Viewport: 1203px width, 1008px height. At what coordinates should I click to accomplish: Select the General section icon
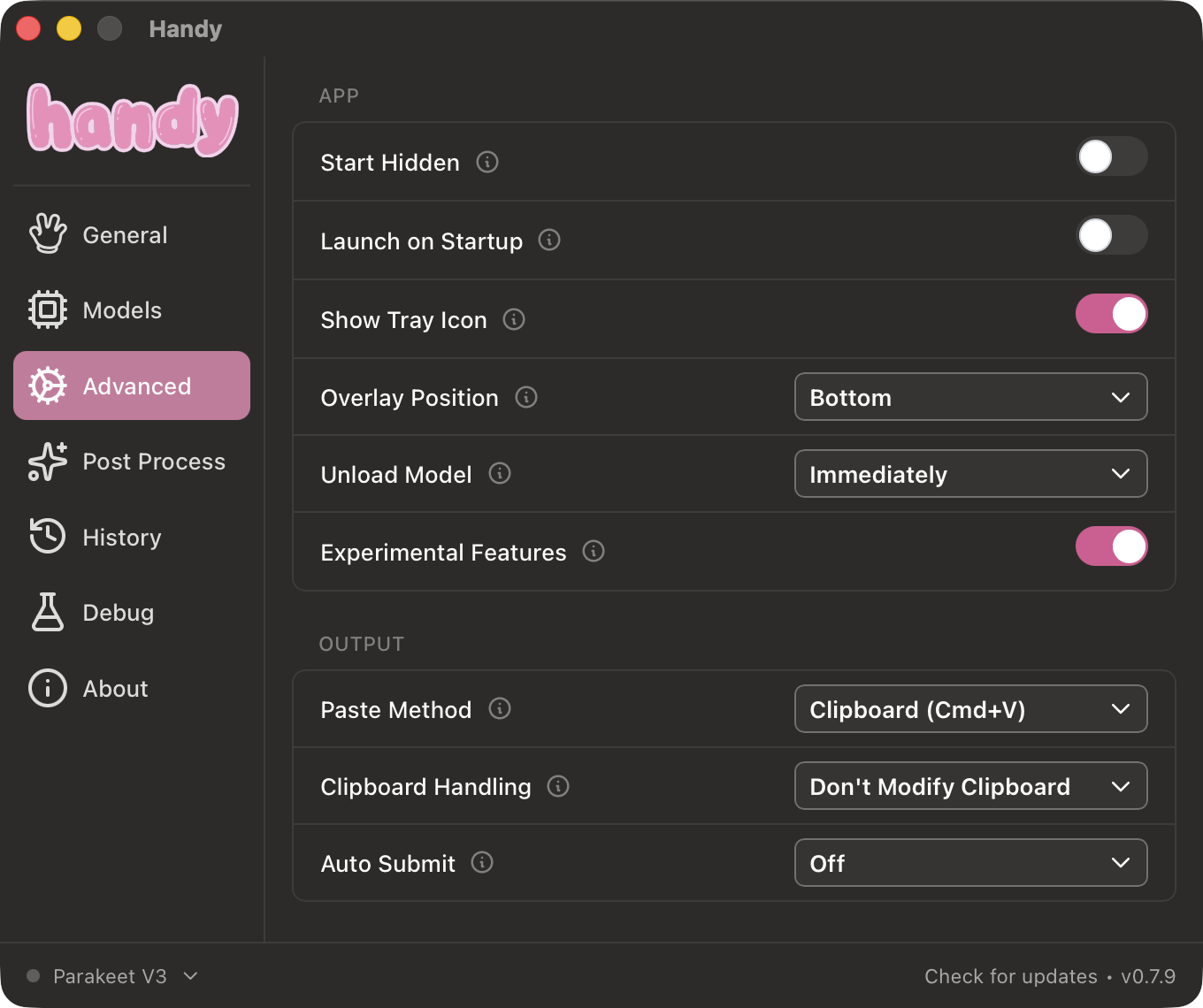tap(48, 233)
